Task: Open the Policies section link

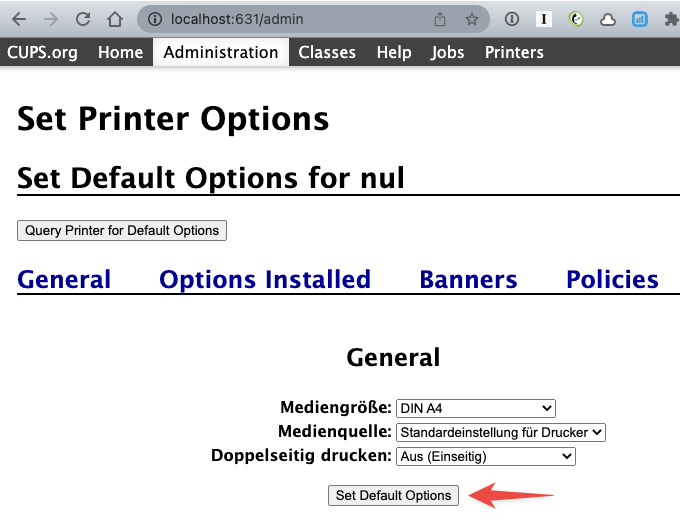Action: point(612,279)
